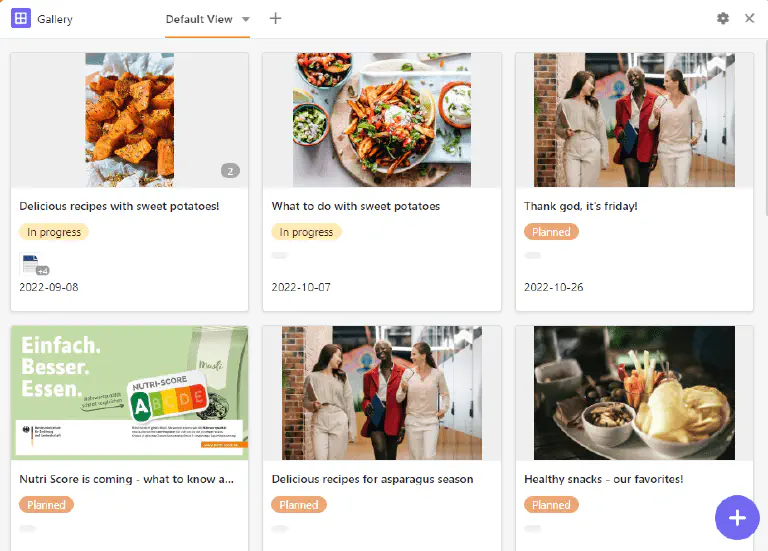768x551 pixels.
Task: Open the sweet potato fries platter image
Action: point(381,120)
